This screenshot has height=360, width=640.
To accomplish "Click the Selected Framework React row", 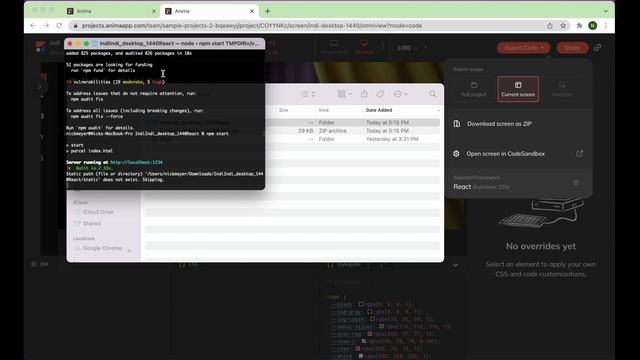I will (x=518, y=183).
